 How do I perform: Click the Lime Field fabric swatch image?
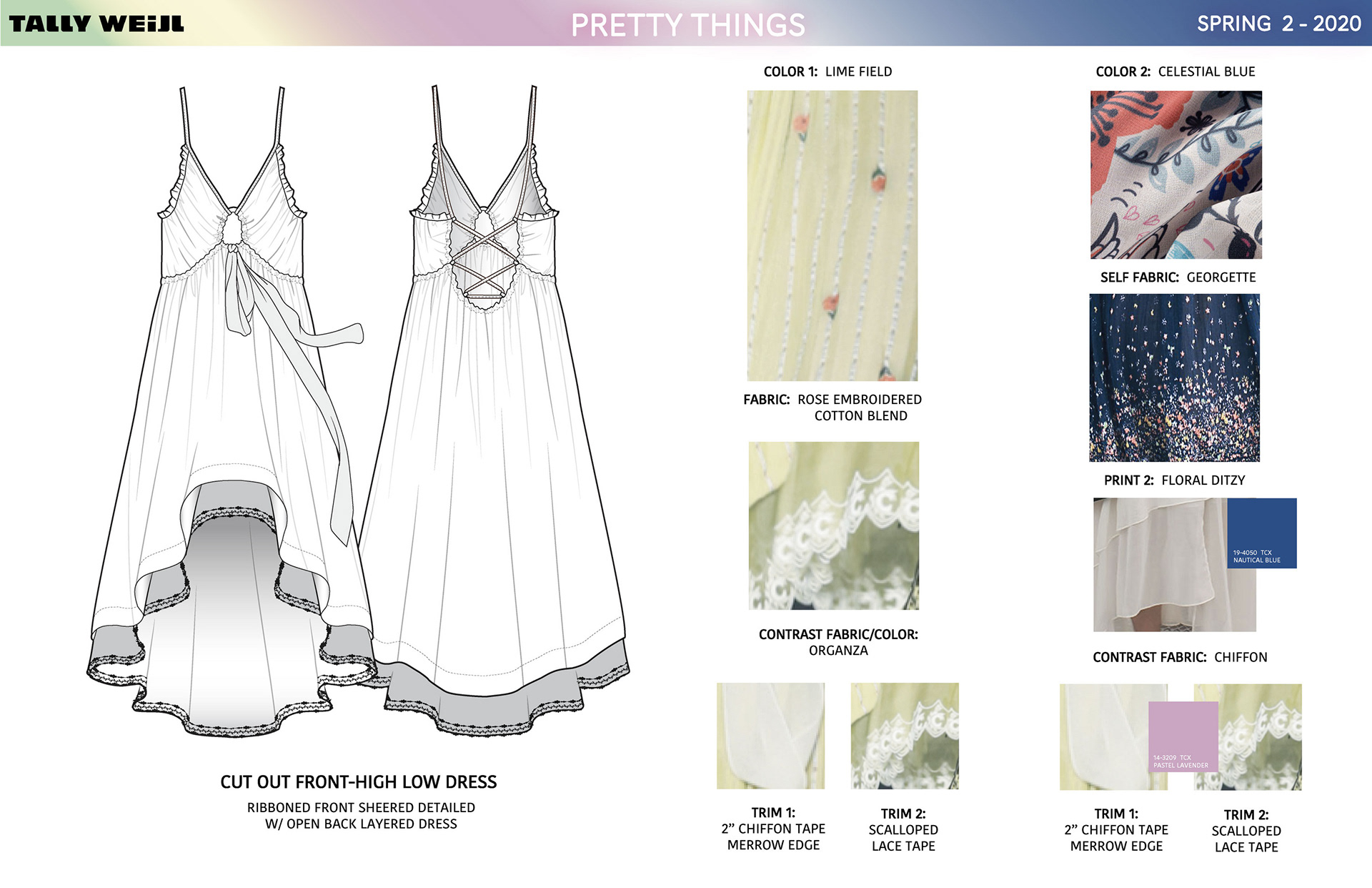[832, 235]
